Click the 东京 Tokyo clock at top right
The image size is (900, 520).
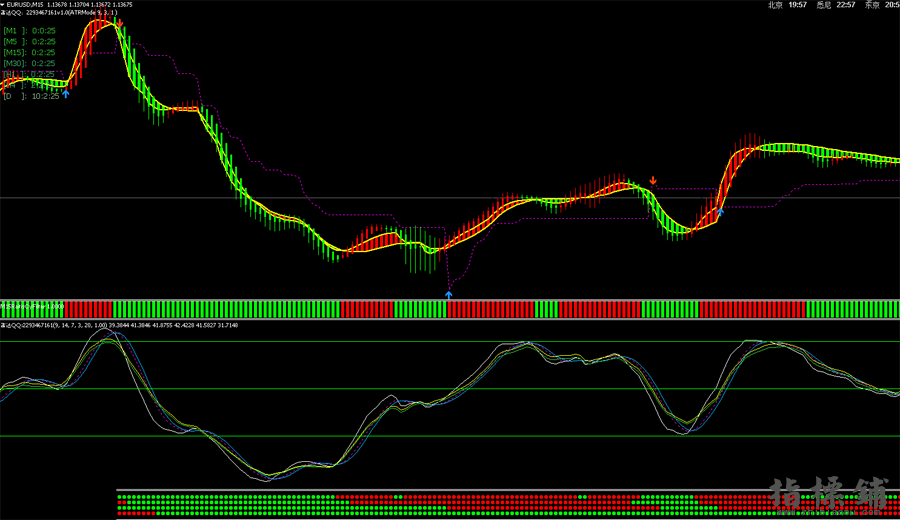point(882,5)
